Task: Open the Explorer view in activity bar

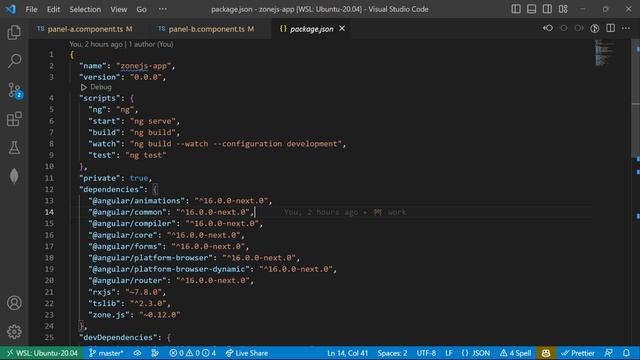Action: [14, 32]
